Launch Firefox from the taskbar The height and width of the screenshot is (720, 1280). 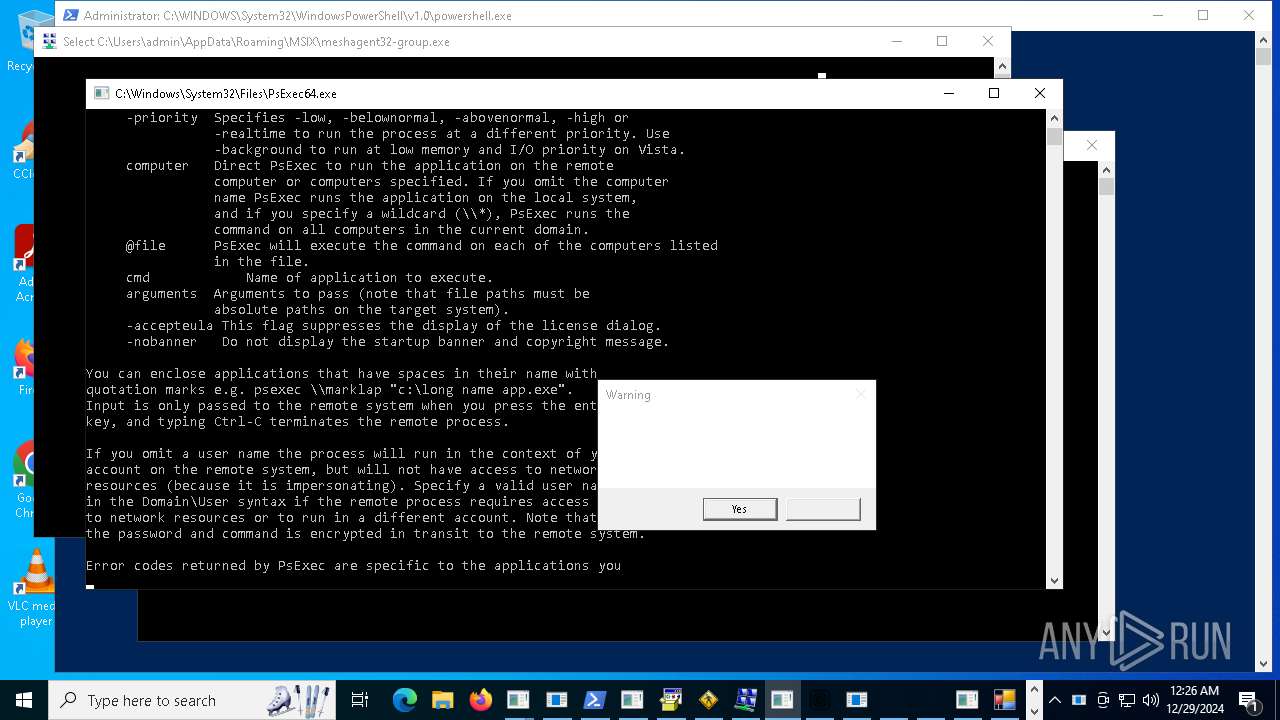[x=481, y=700]
